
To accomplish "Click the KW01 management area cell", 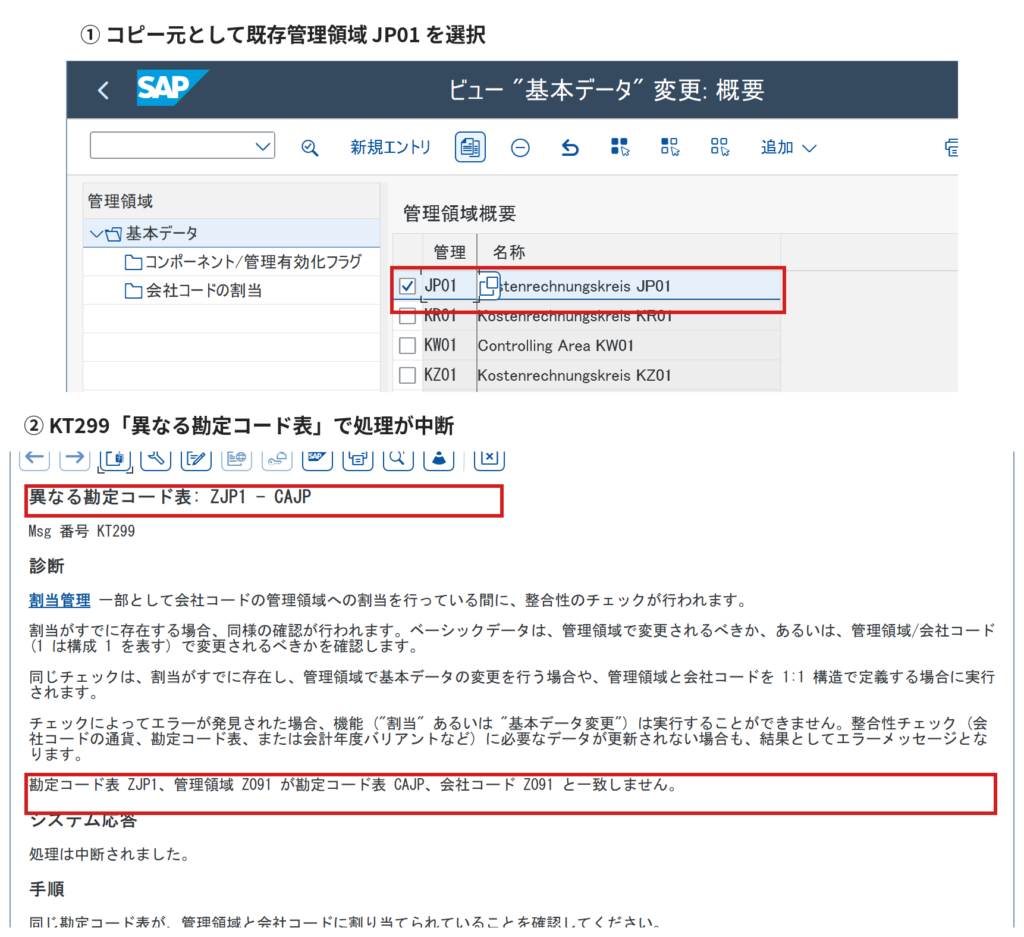I will point(449,345).
